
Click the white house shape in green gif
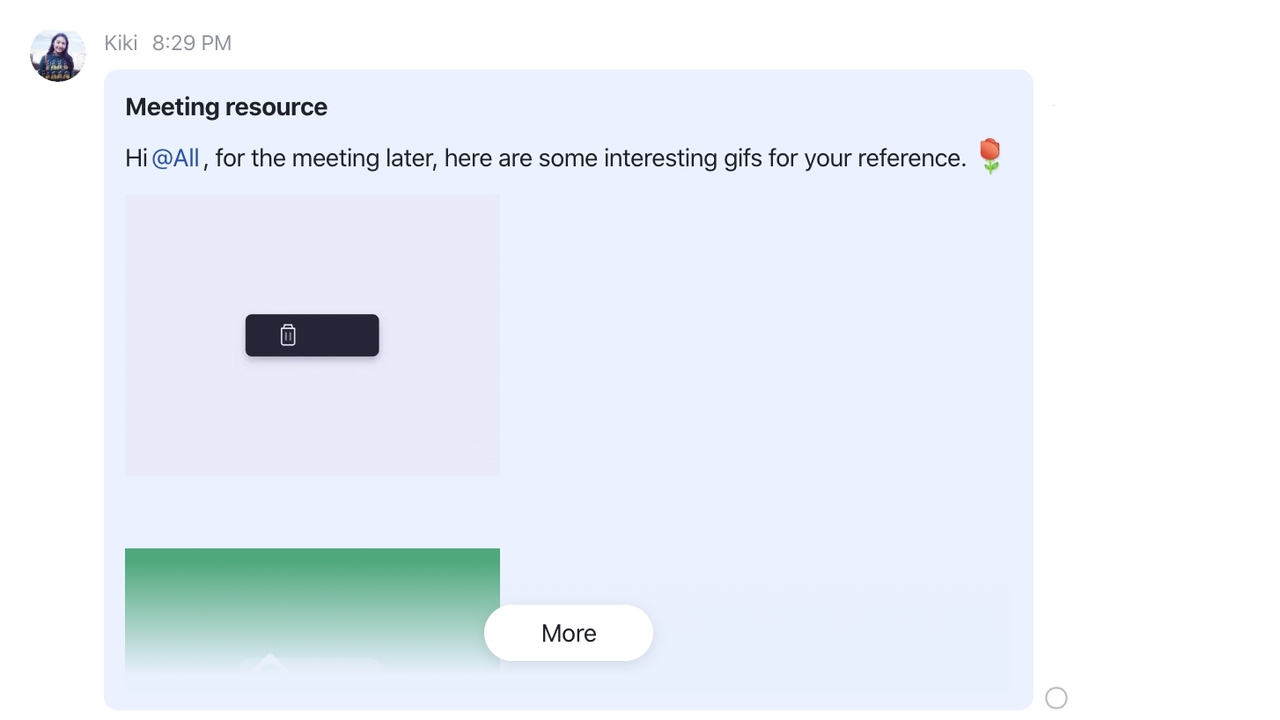(268, 662)
